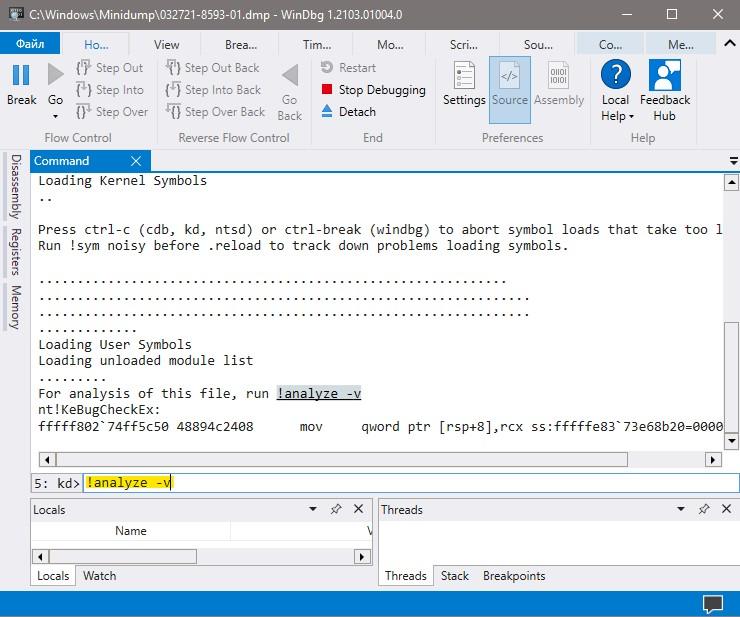Click command output horizontal scroll right arrow
Viewport: 740px width, 617px height.
coord(713,459)
